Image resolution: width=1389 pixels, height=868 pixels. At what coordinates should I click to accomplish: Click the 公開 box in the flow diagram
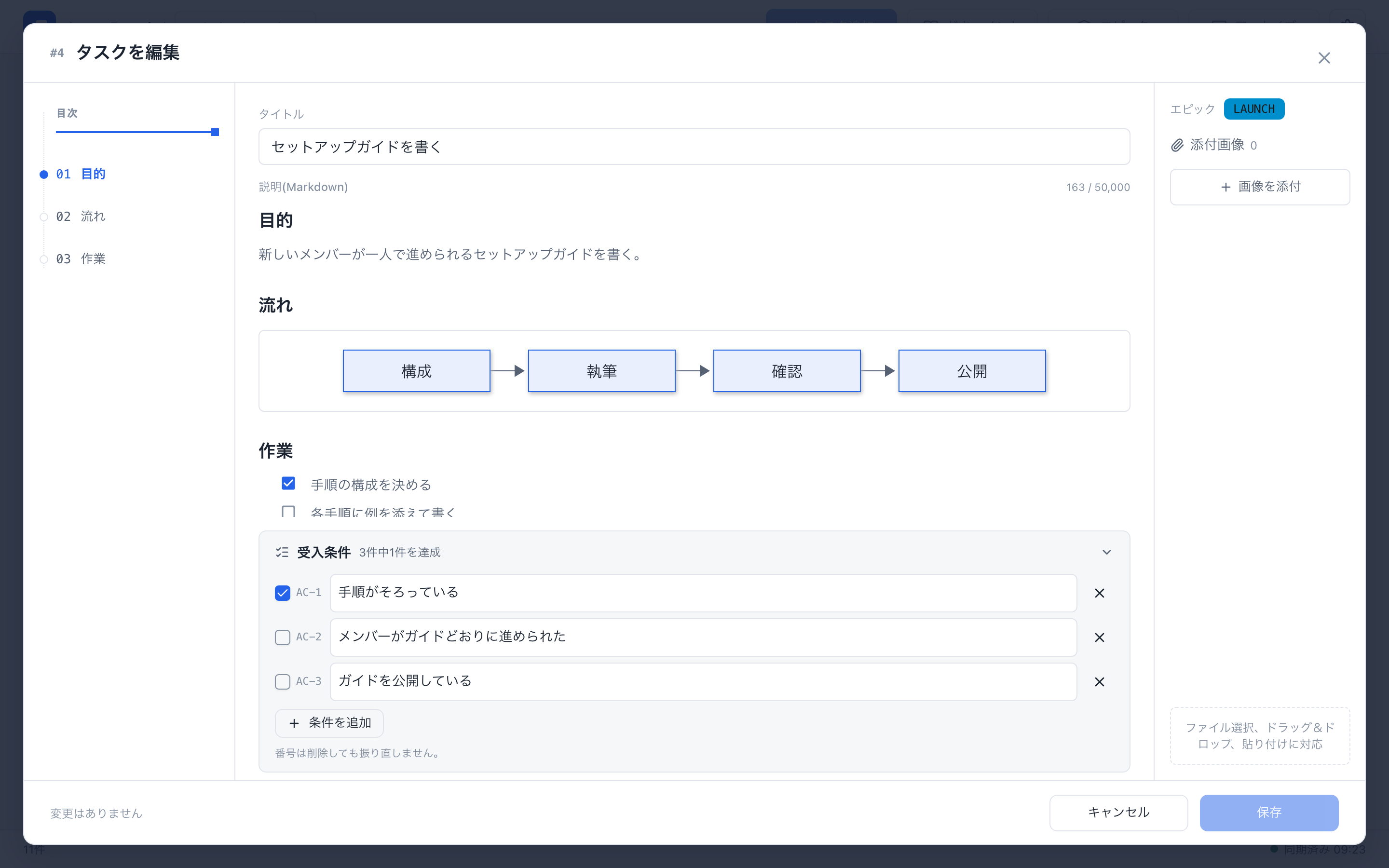[972, 371]
